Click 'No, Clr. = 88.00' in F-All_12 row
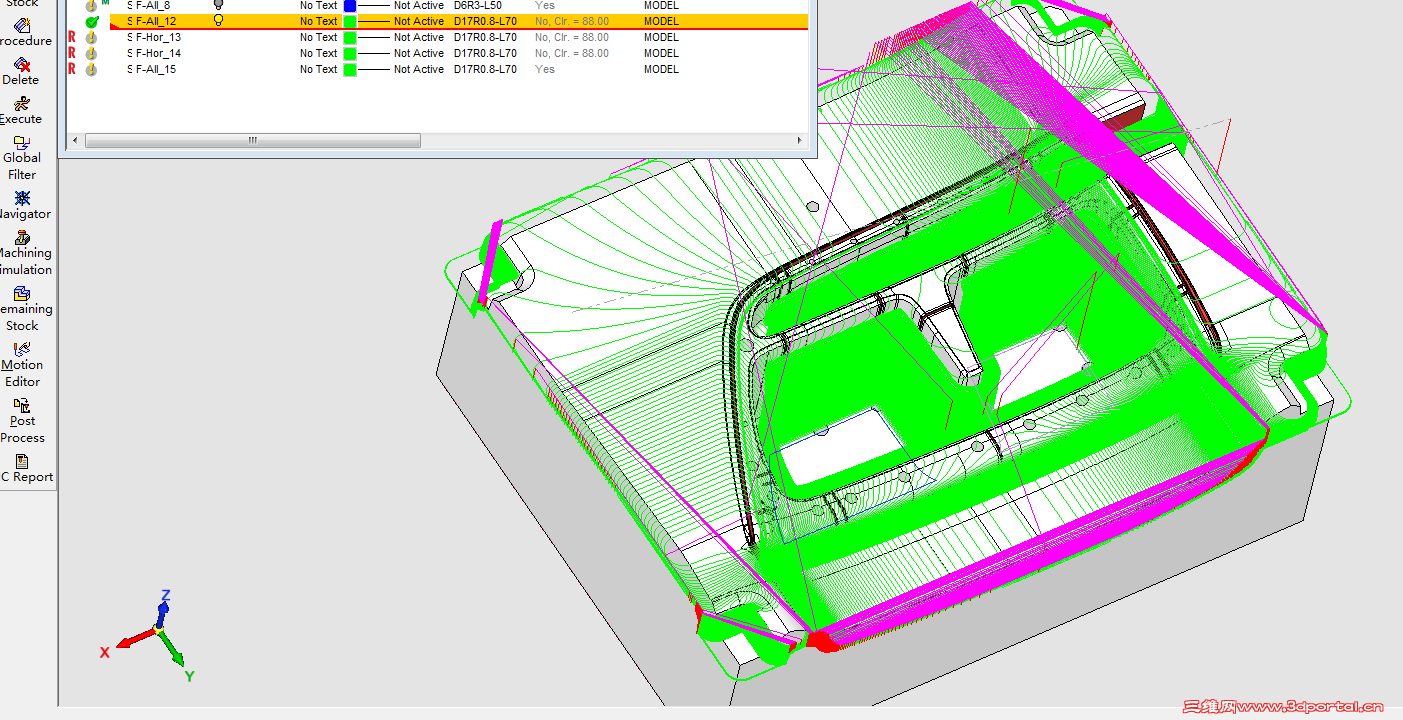 point(572,21)
